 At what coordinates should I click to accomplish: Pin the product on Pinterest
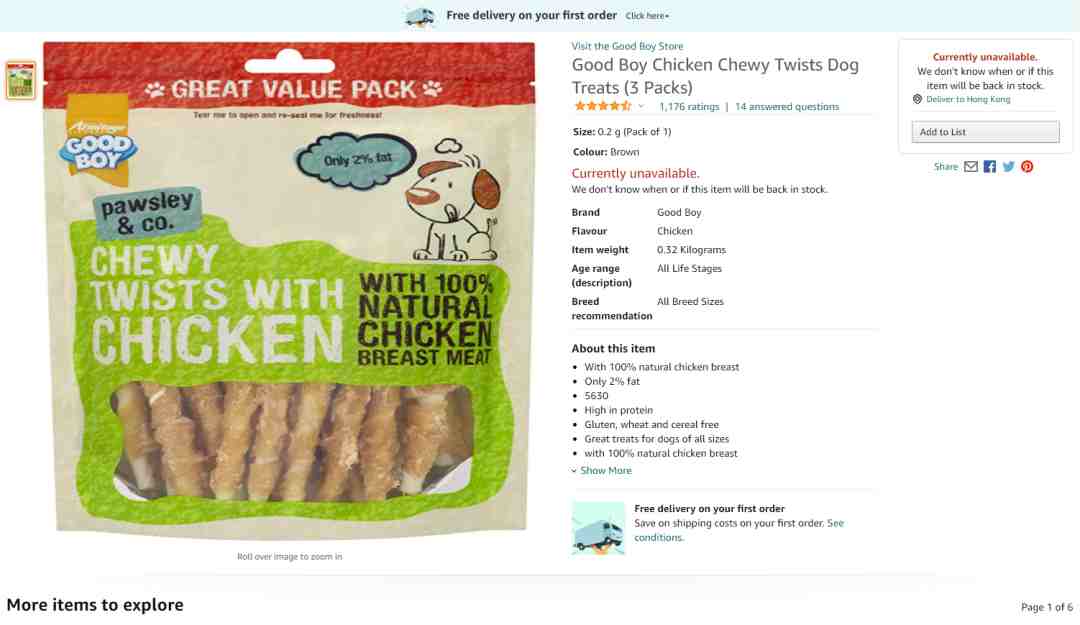pyautogui.click(x=1027, y=167)
